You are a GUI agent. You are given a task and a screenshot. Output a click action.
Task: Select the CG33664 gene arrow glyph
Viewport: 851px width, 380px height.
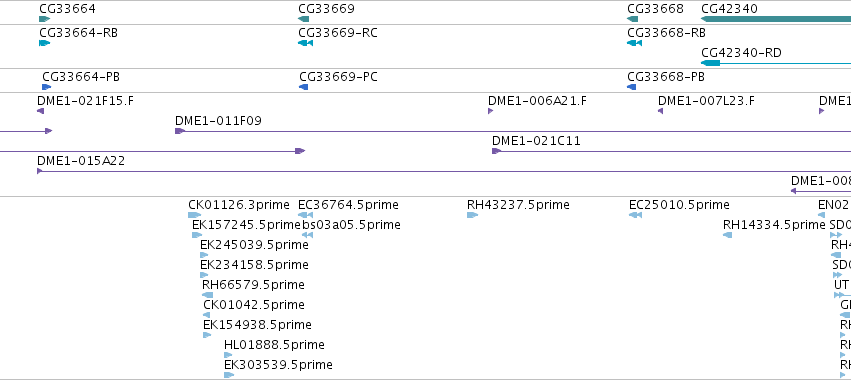45,19
